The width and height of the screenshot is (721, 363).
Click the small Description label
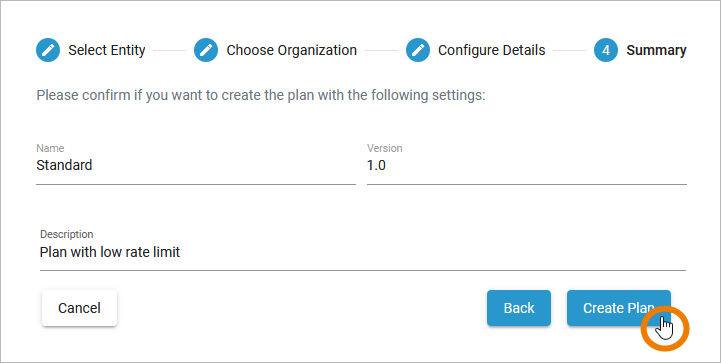[x=67, y=234]
